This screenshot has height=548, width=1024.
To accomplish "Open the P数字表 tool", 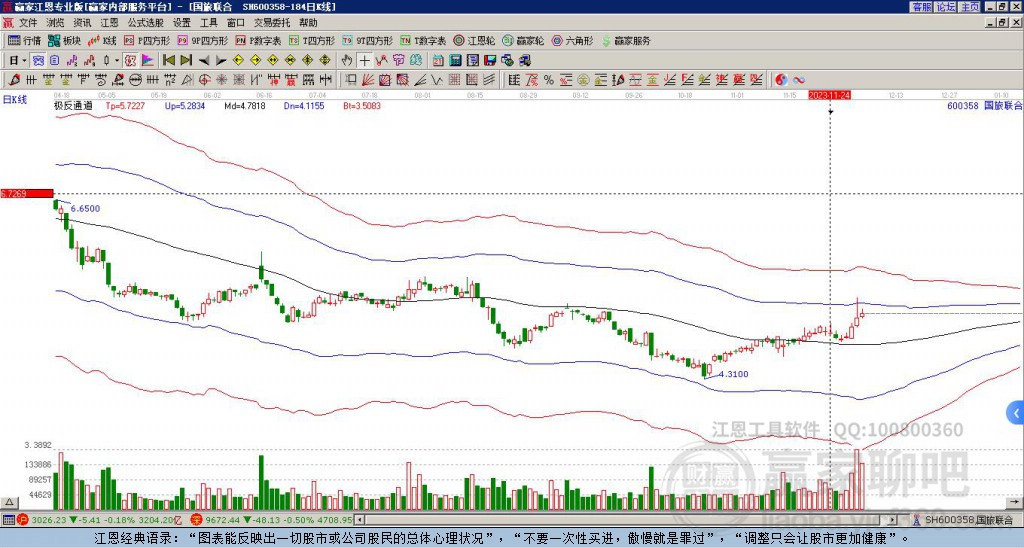I will [x=258, y=40].
